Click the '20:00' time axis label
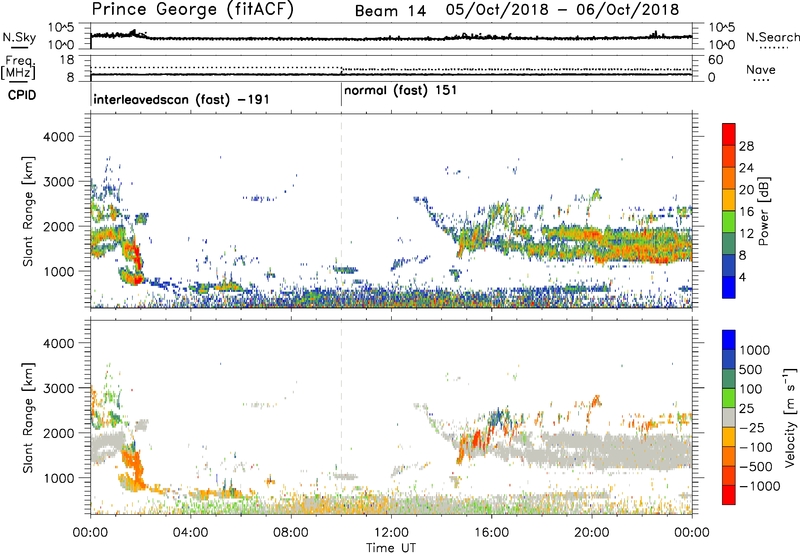 [x=591, y=533]
